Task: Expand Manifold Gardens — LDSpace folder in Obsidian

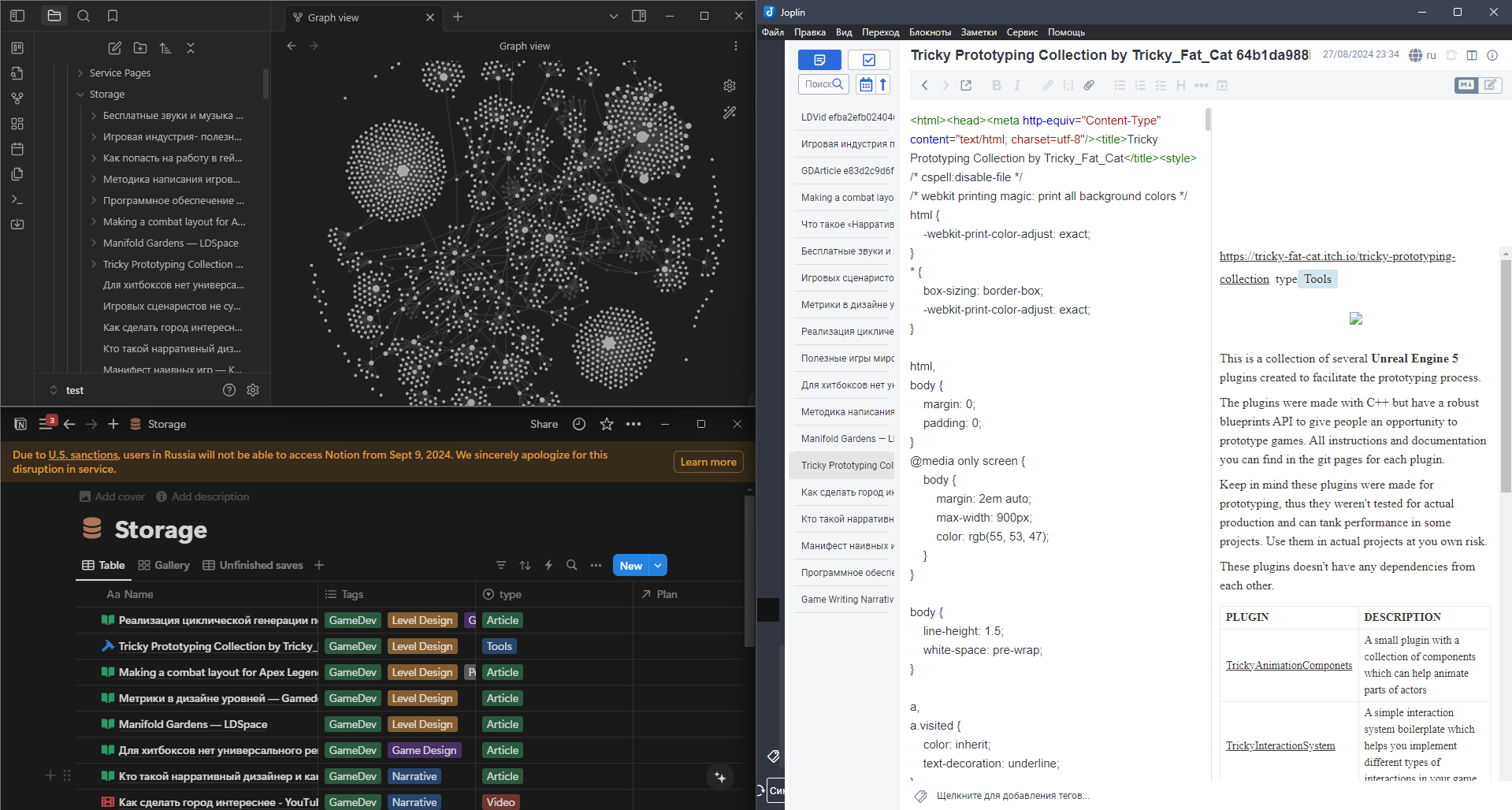Action: [x=94, y=243]
